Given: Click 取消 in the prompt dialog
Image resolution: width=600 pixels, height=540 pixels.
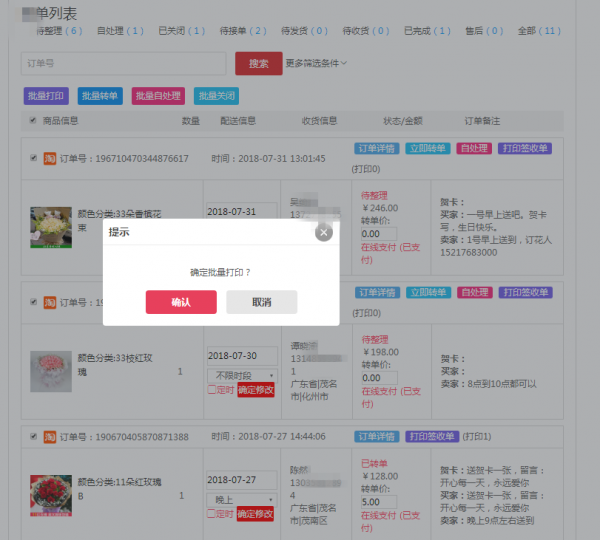Looking at the screenshot, I should (x=261, y=302).
